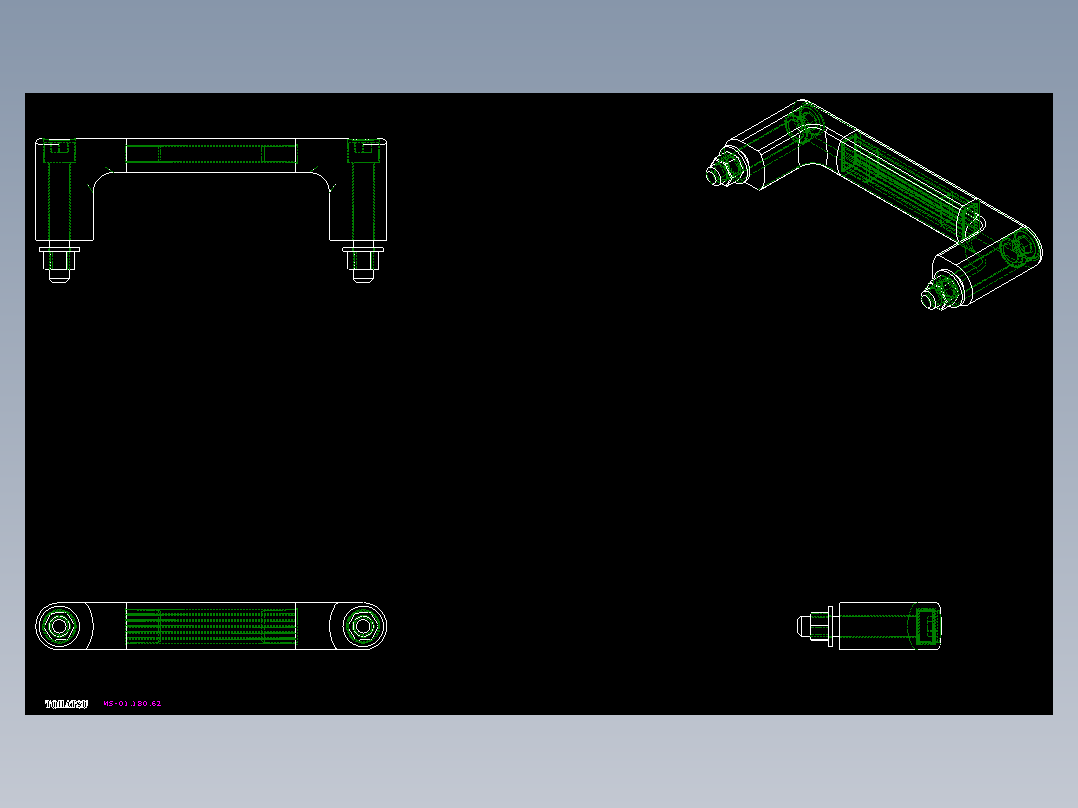Select the knurled grip section in the plan view
This screenshot has width=1078, height=808.
point(211,626)
